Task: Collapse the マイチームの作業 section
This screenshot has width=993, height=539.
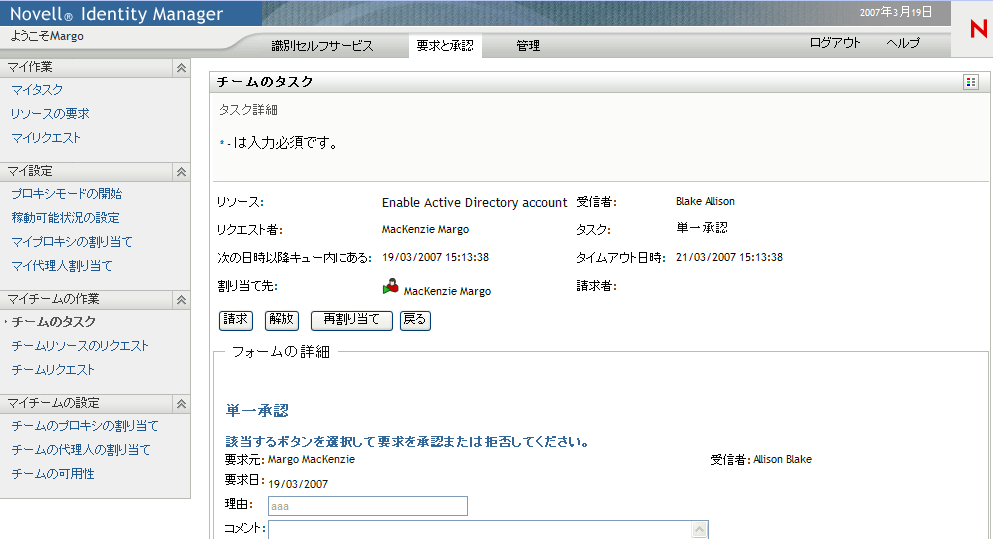Action: click(181, 300)
